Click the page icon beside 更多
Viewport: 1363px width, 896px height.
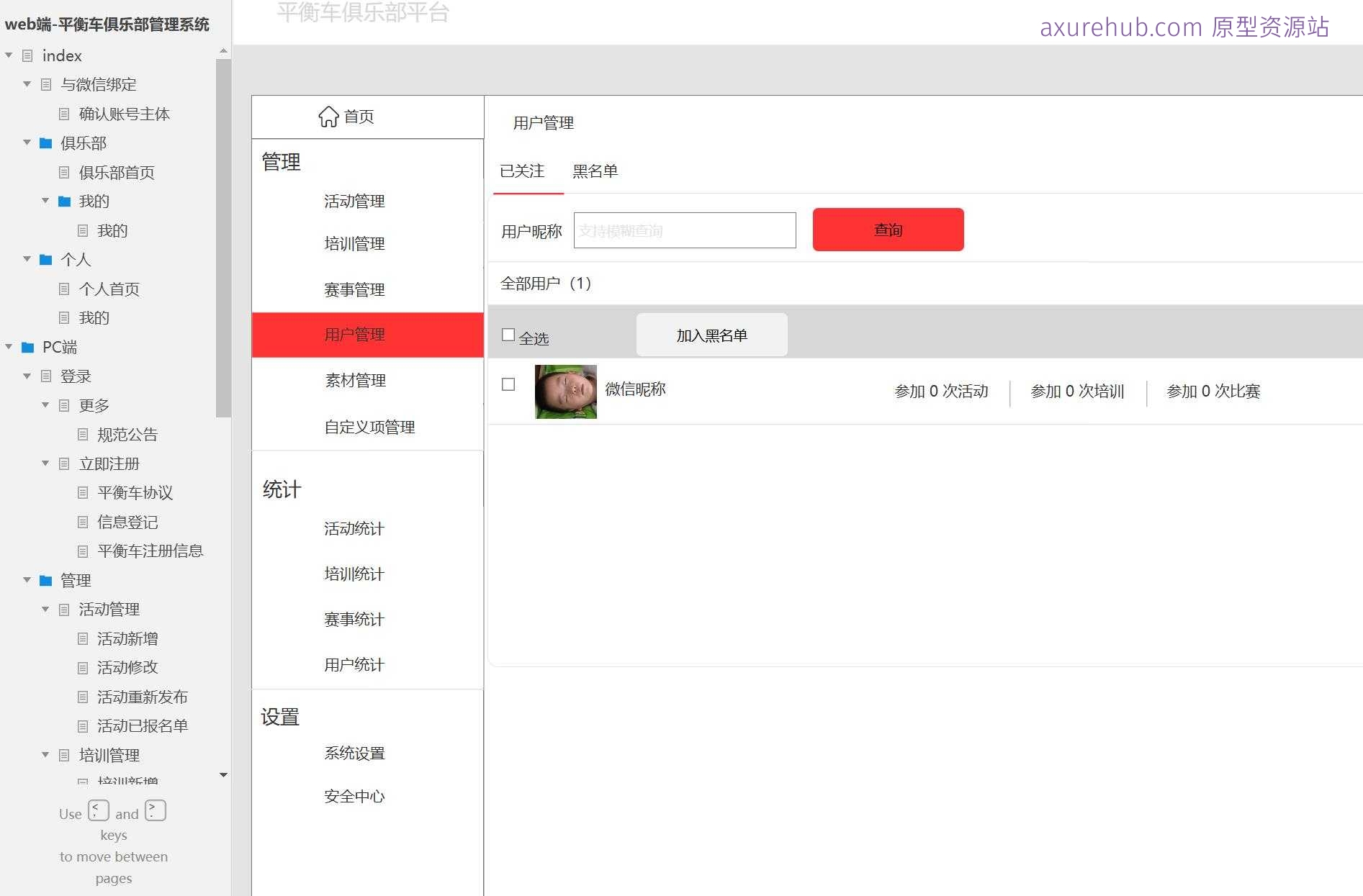point(64,405)
